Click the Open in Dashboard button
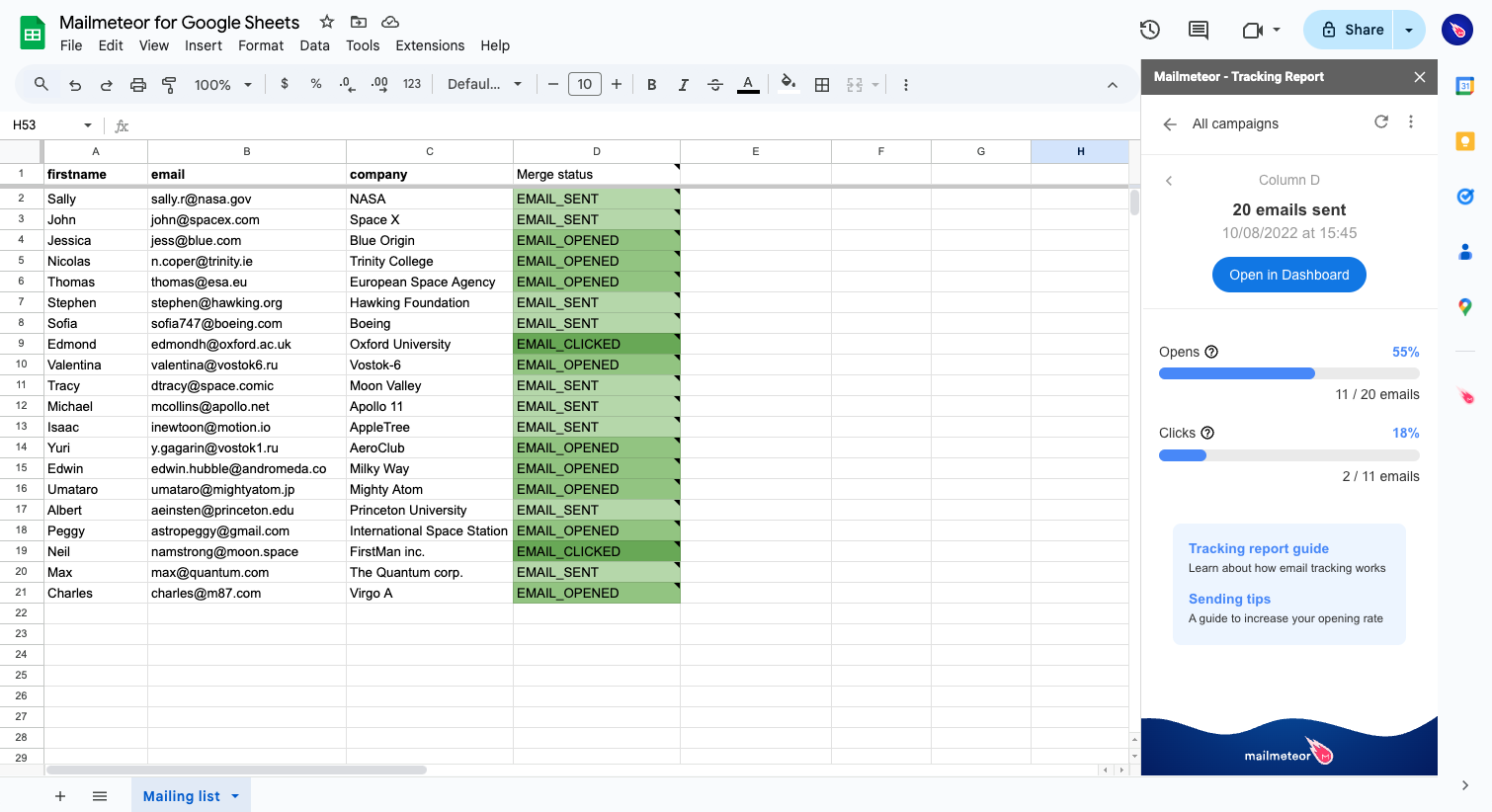 (x=1288, y=275)
